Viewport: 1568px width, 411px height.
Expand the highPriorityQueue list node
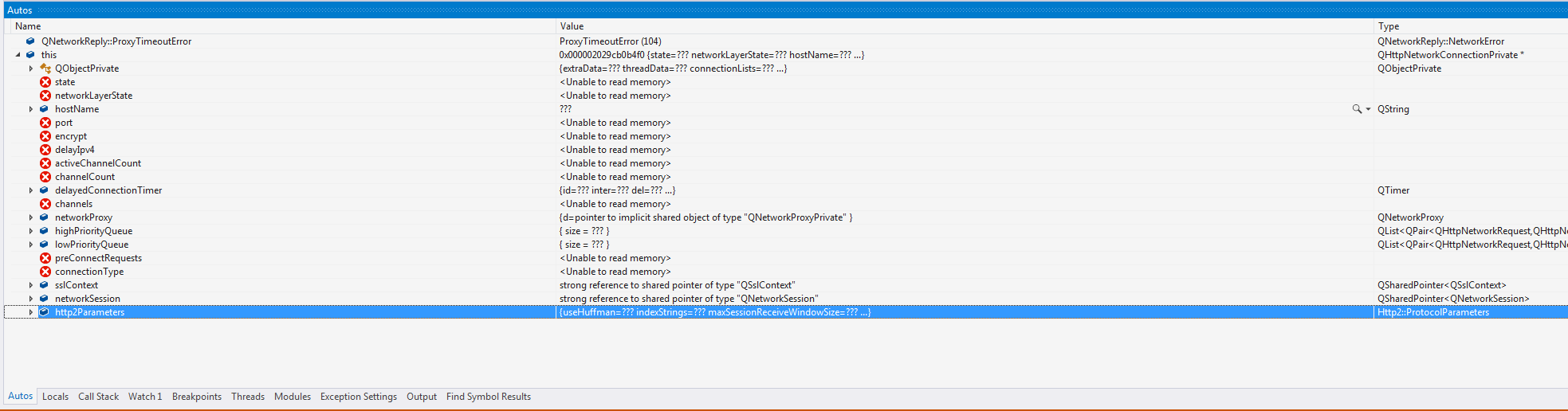(31, 231)
